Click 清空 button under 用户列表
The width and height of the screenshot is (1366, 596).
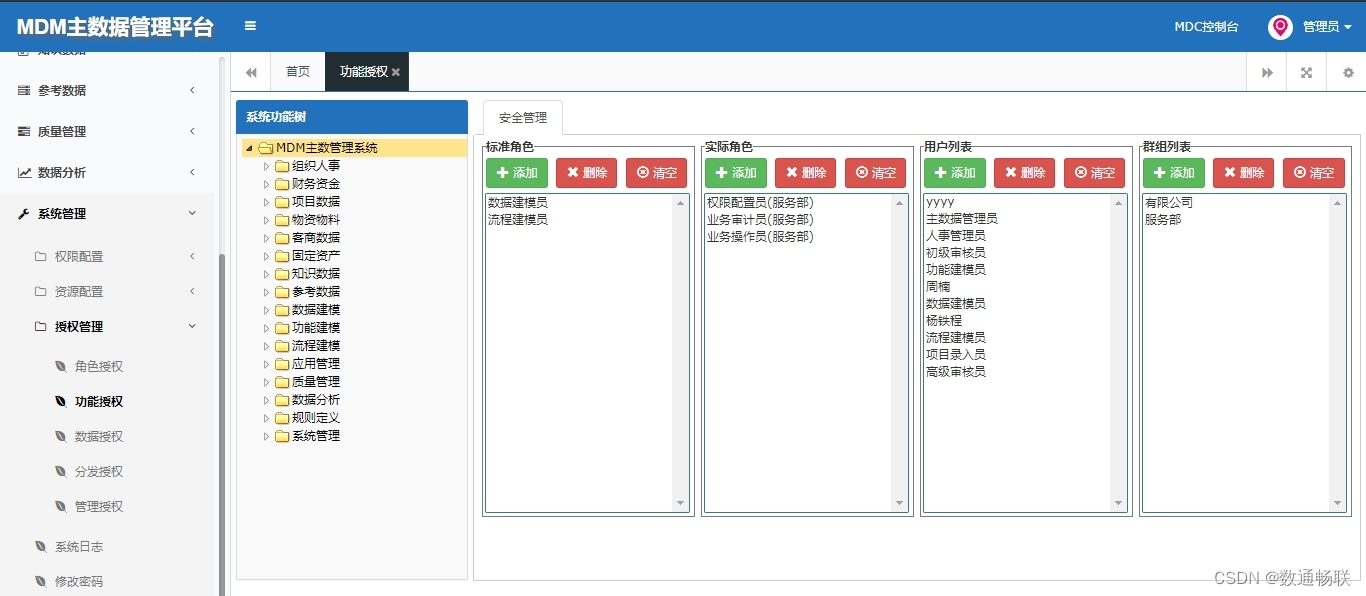pos(1094,173)
